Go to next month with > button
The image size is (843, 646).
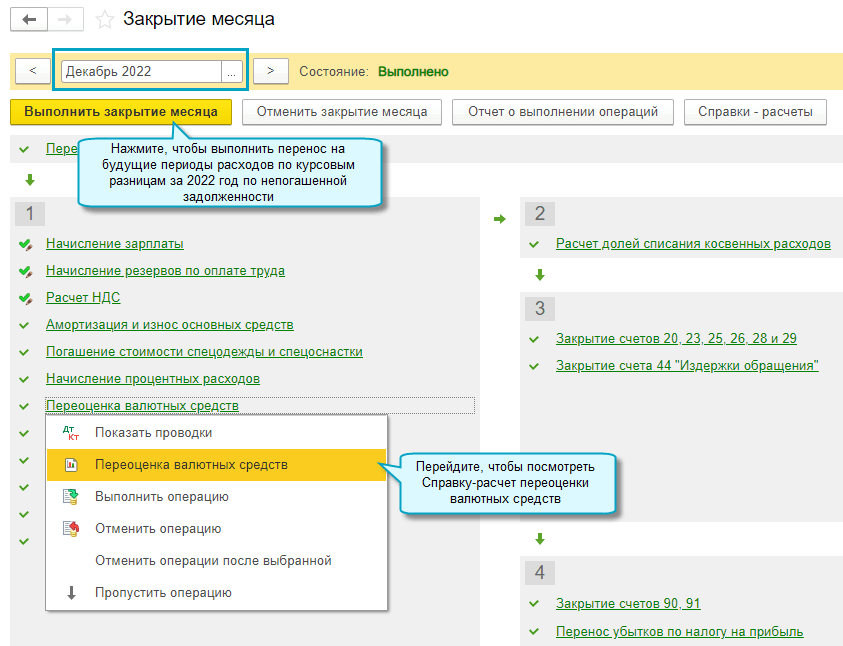coord(271,71)
